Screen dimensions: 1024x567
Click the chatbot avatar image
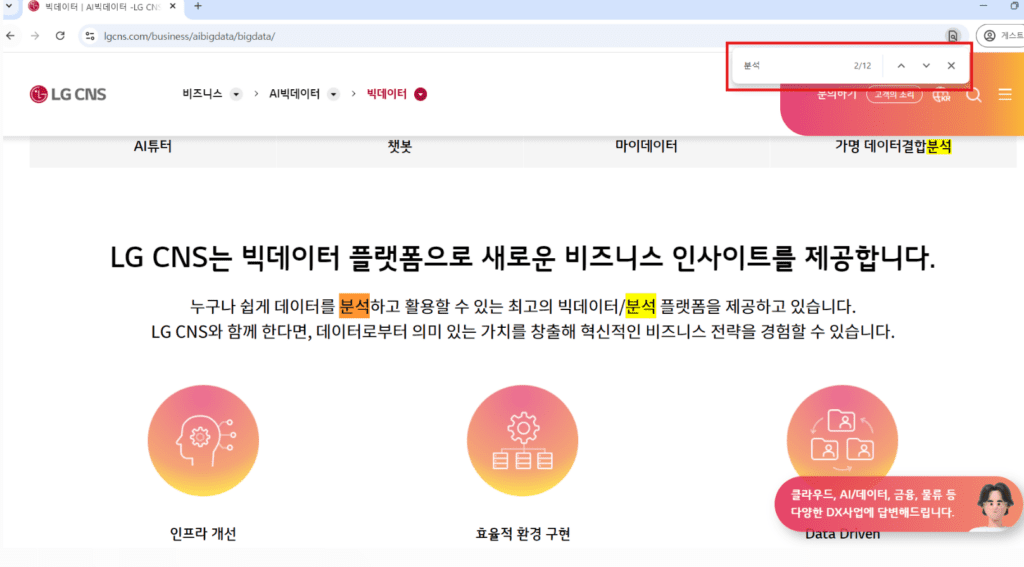coord(995,504)
